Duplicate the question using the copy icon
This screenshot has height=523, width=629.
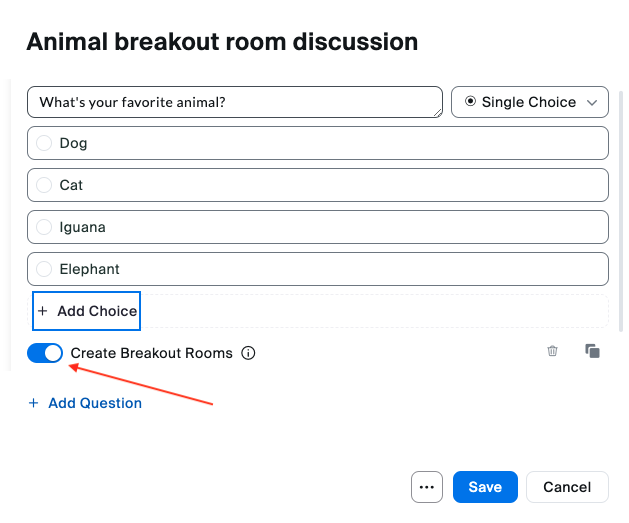pos(592,352)
